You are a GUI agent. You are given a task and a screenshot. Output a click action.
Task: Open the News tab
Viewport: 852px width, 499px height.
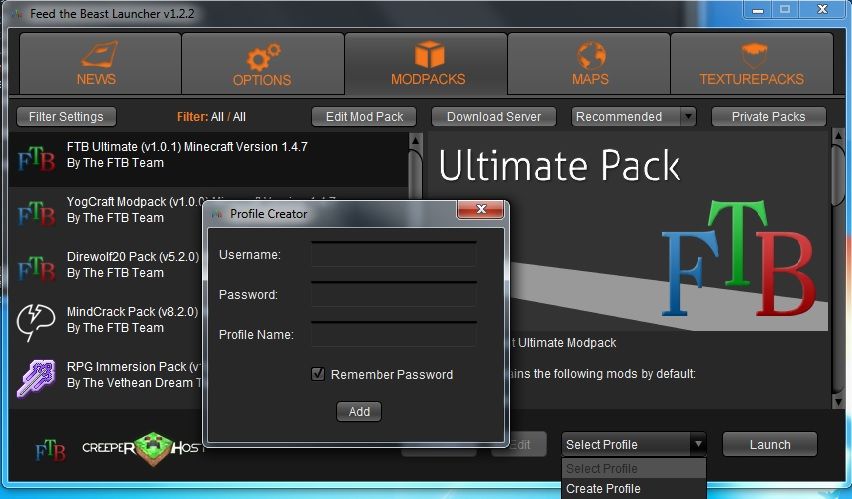click(x=100, y=64)
